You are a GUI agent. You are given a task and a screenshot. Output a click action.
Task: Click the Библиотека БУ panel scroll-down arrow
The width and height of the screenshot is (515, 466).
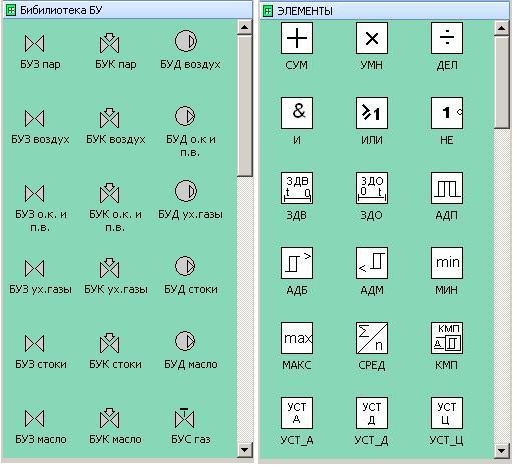coord(244,450)
